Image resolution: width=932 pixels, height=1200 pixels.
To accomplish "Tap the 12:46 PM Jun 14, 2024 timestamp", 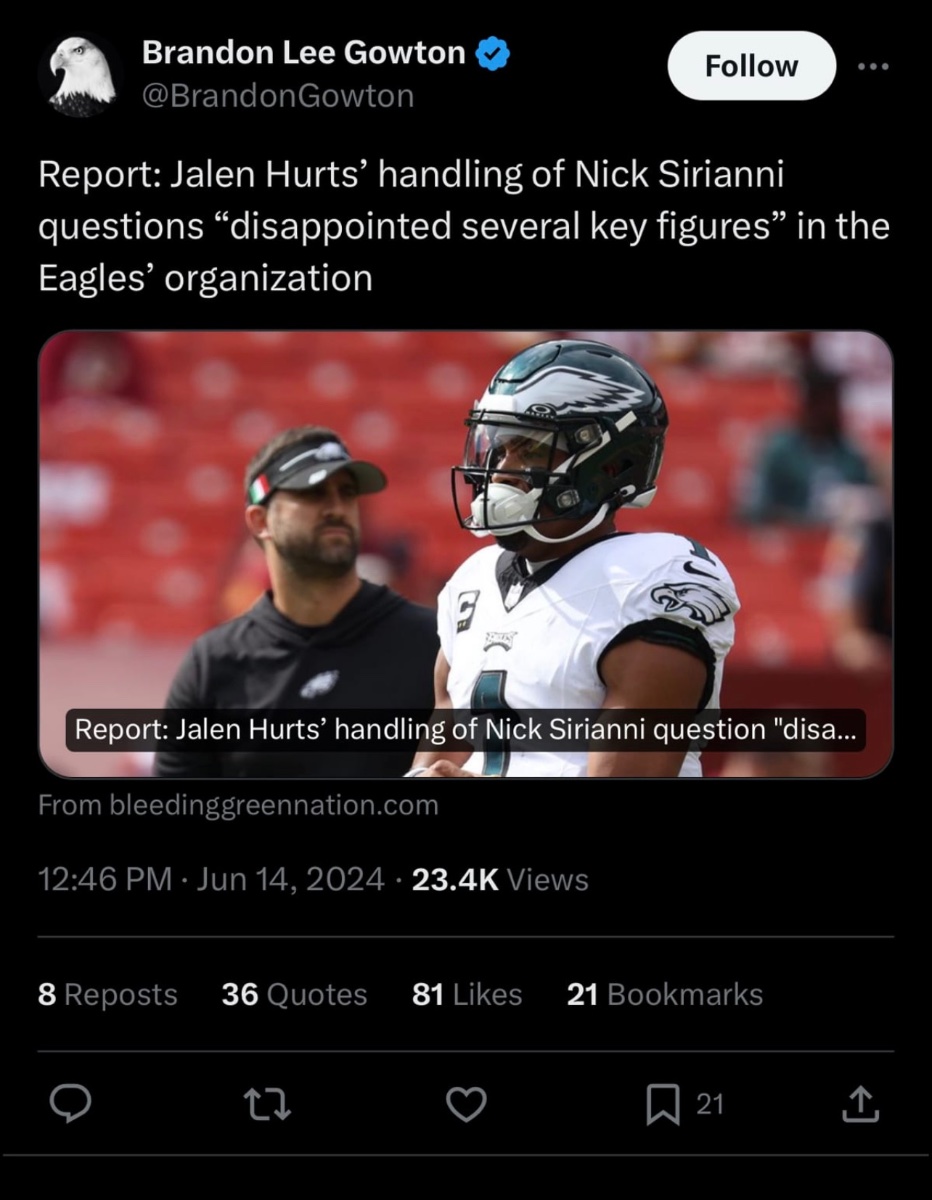I will point(211,880).
